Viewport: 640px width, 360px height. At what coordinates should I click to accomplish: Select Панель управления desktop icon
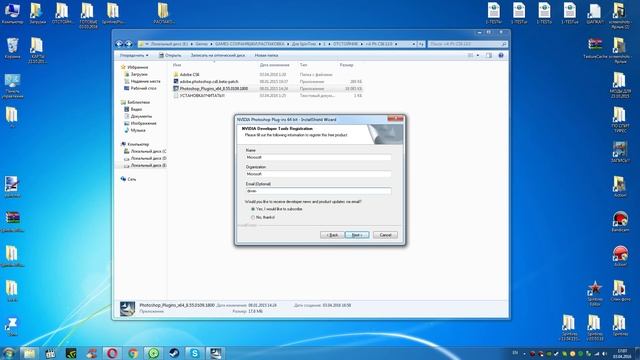[12, 86]
